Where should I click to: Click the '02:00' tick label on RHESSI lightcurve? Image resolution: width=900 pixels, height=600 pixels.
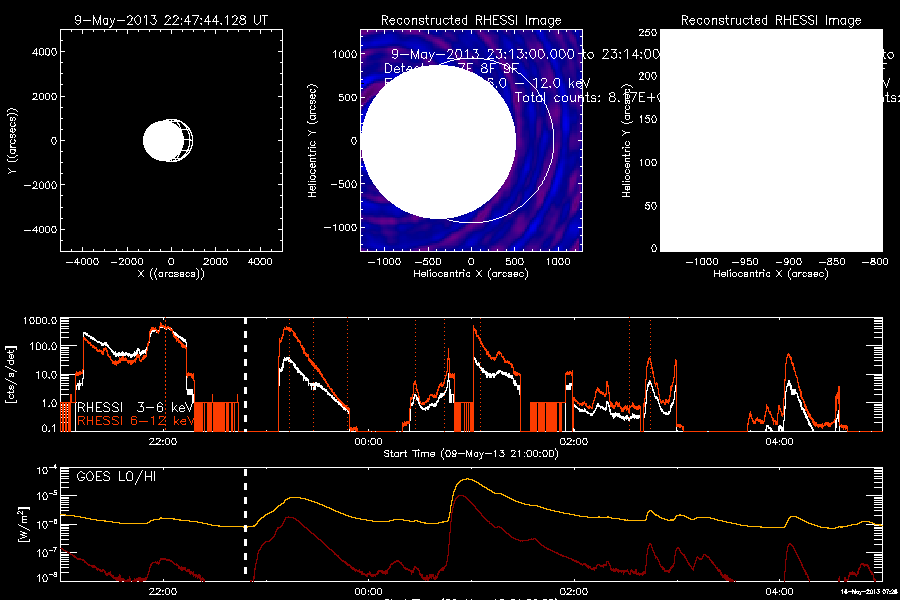tap(574, 442)
